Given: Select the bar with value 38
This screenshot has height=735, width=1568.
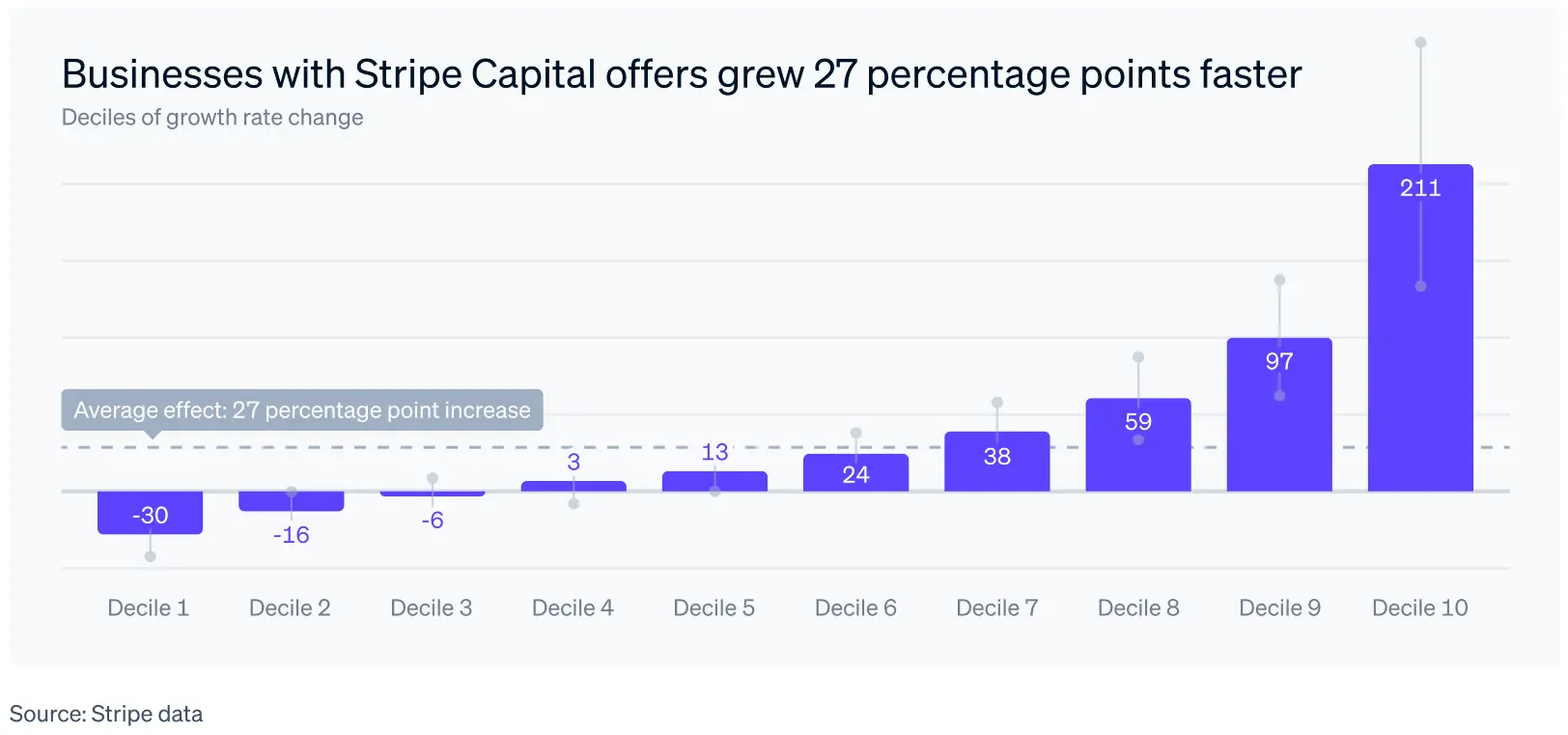Looking at the screenshot, I should 997,464.
